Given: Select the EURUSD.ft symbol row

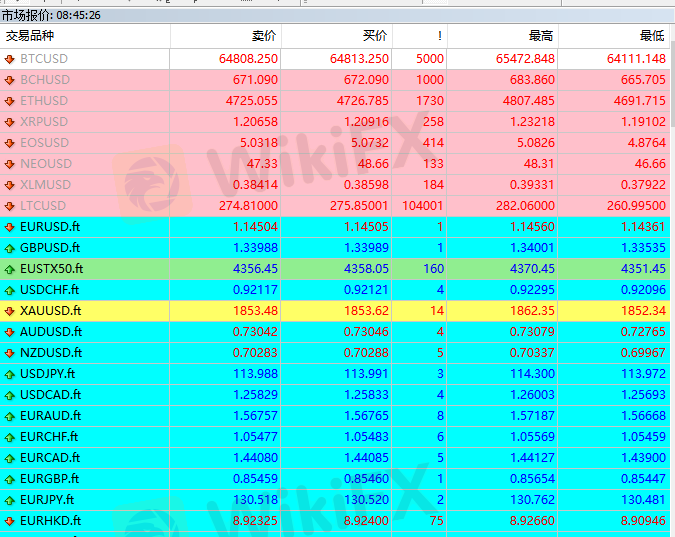Looking at the screenshot, I should point(50,227).
